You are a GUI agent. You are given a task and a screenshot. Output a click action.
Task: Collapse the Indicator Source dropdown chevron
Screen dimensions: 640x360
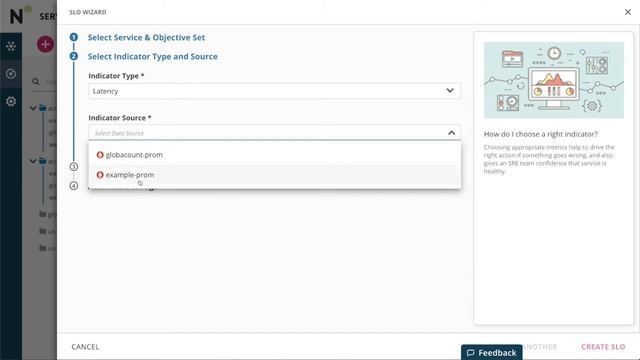tap(451, 133)
